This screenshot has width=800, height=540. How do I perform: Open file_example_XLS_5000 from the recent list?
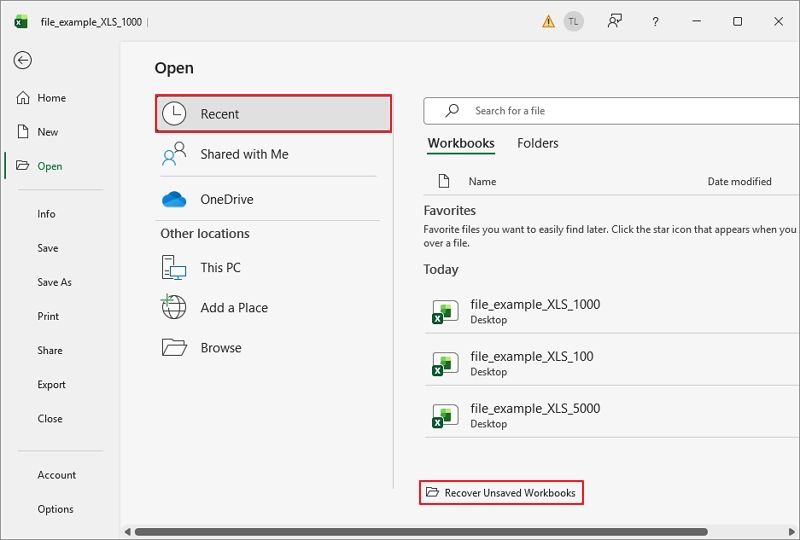tap(612, 415)
